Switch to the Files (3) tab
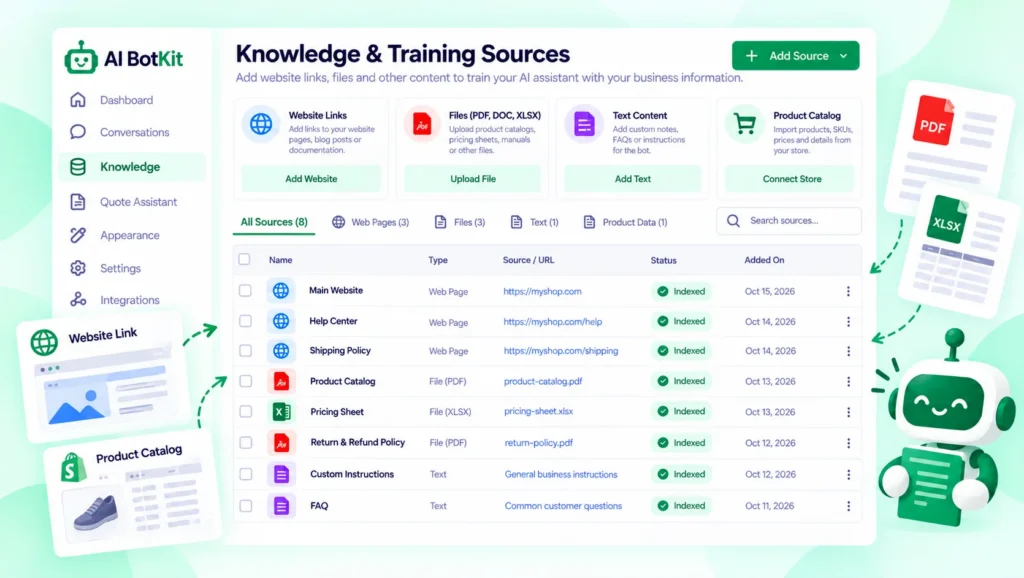The image size is (1024, 578). (x=460, y=222)
